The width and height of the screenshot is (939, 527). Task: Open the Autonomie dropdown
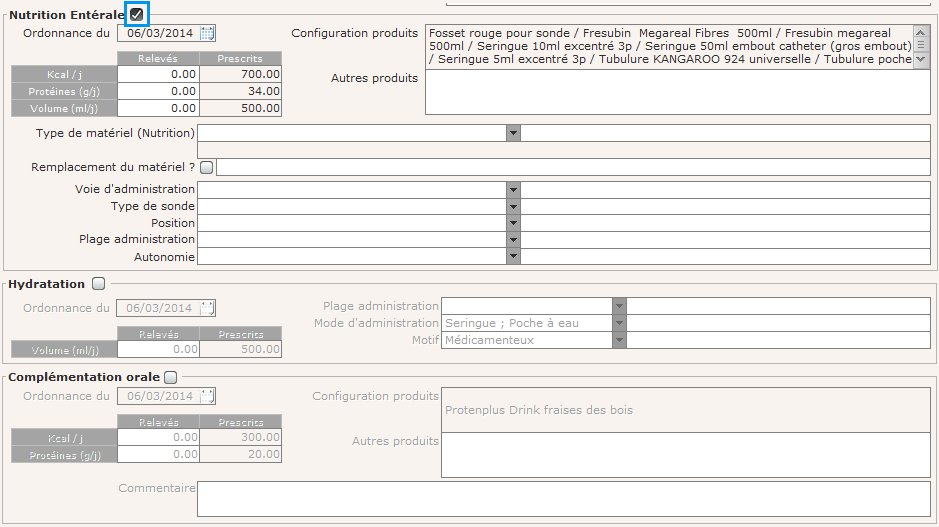pyautogui.click(x=513, y=256)
